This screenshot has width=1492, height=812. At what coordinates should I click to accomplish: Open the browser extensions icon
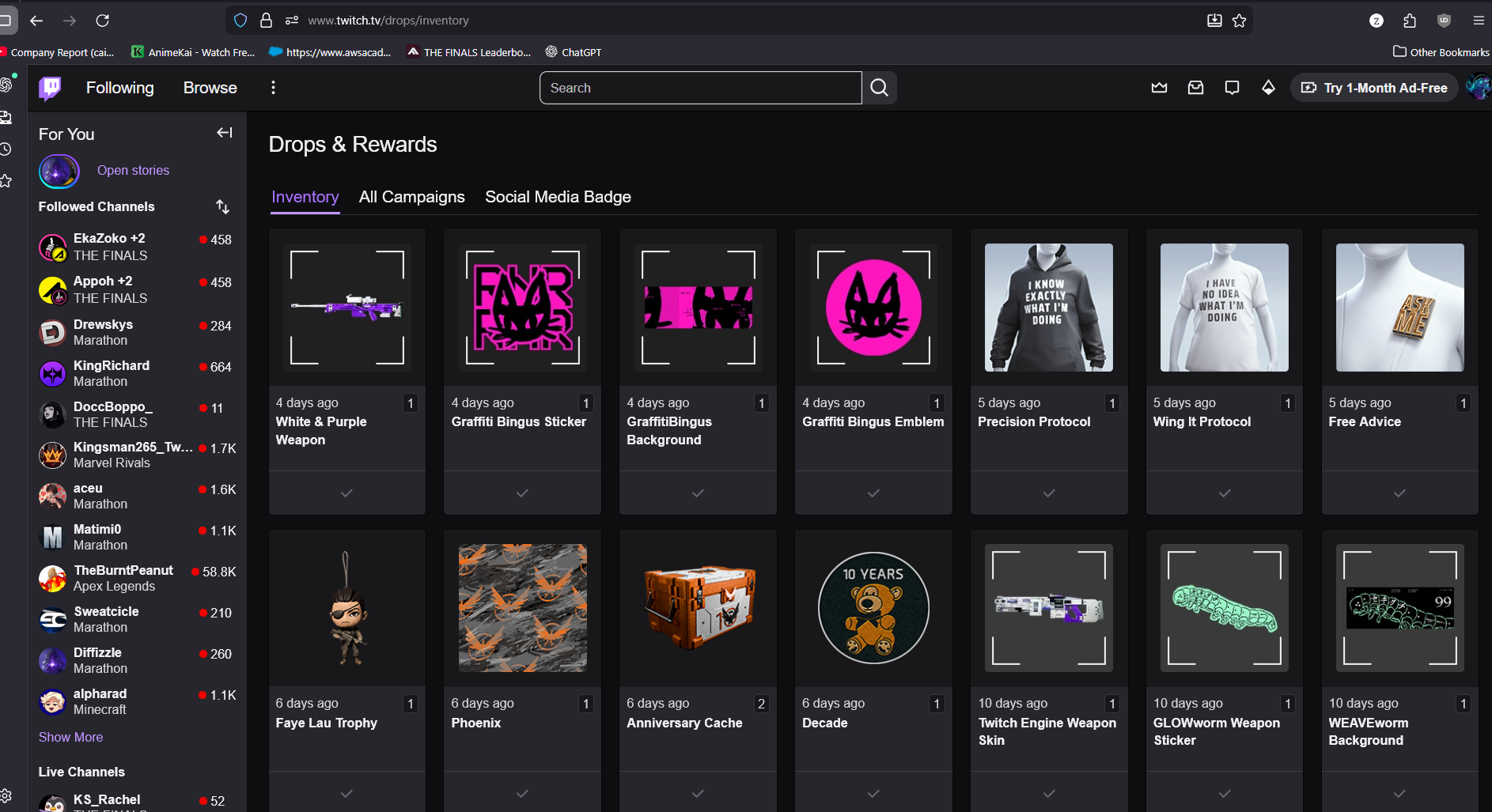[1410, 21]
